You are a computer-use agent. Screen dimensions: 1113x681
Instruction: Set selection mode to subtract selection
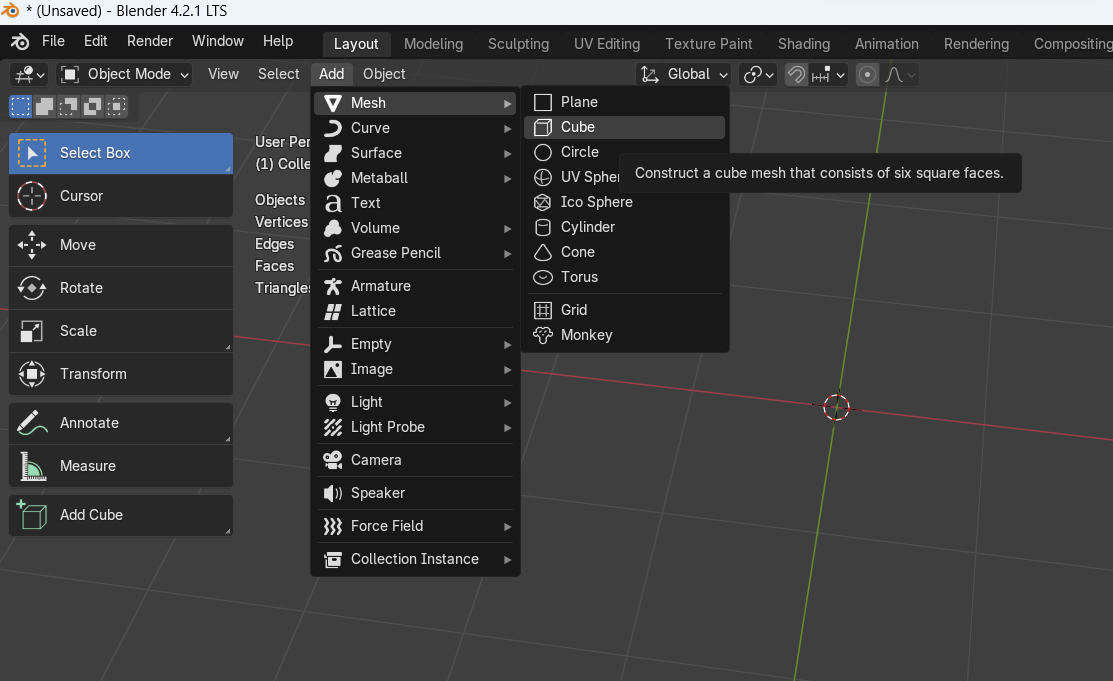(x=68, y=107)
